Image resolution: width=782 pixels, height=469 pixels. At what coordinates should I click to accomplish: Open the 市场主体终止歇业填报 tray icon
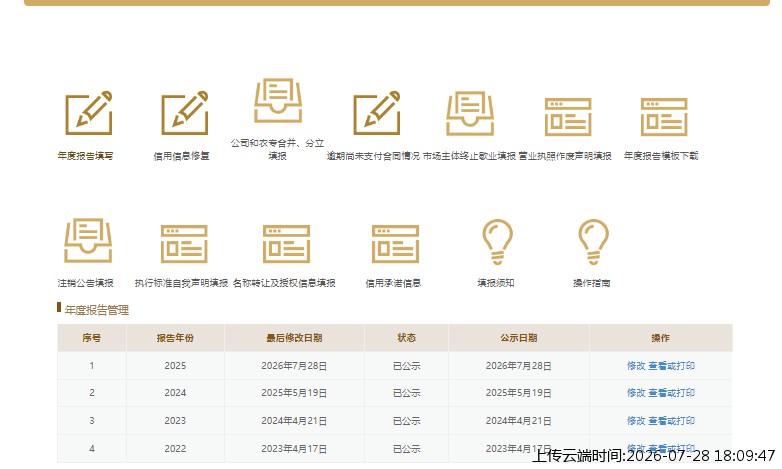(470, 113)
